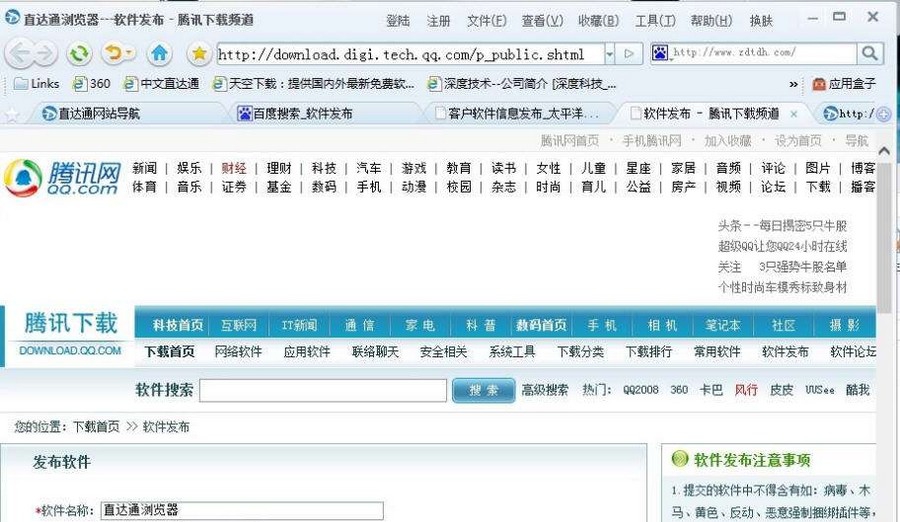Click hot keyword QQ2008

click(641, 390)
